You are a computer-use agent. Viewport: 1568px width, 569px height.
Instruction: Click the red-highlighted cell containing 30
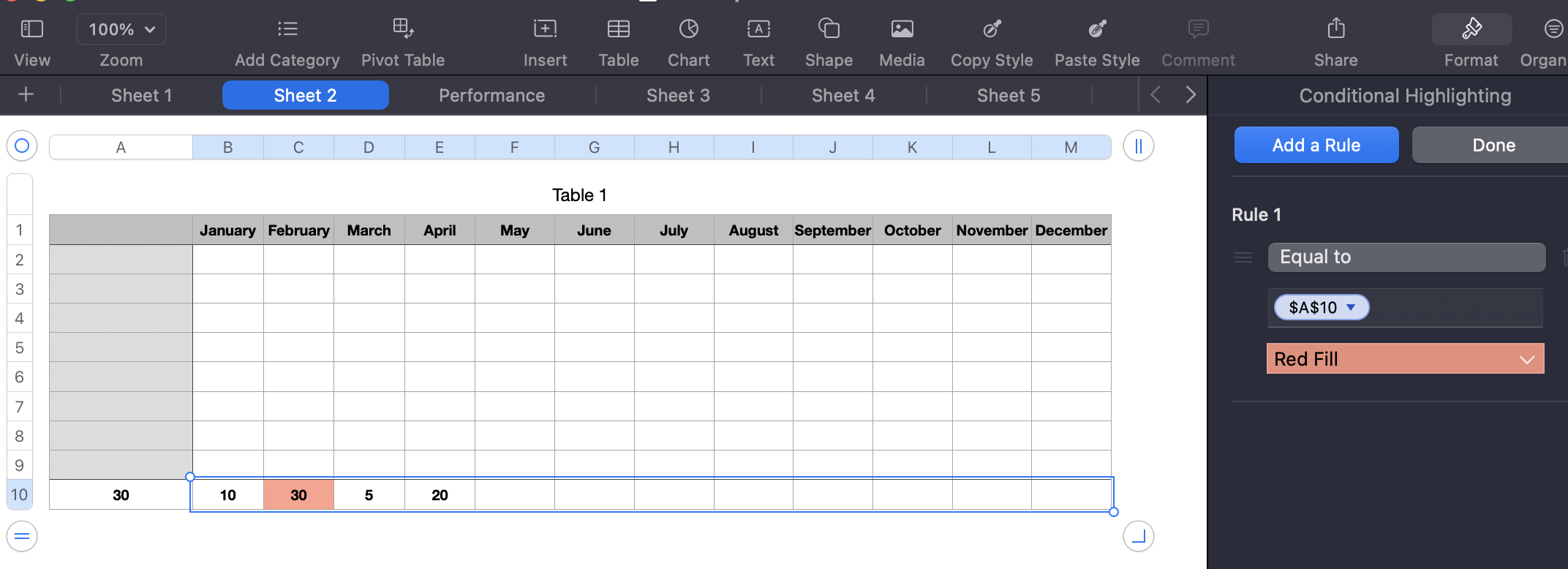298,495
